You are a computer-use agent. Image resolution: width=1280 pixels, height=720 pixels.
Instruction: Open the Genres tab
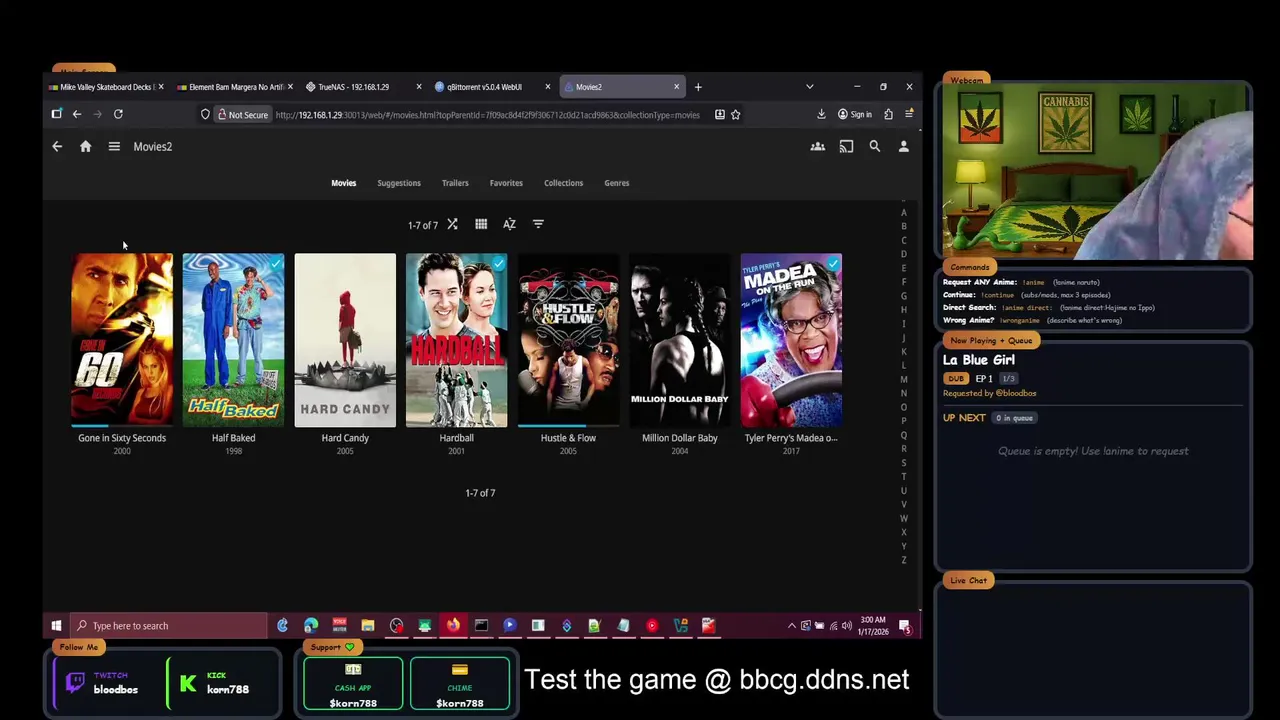[x=616, y=183]
